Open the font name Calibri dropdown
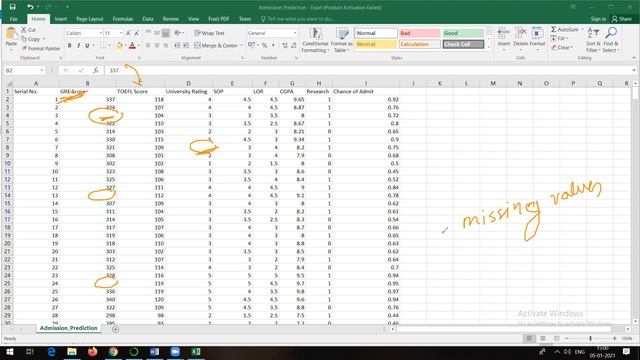Screen dimensions: 640x360 (101, 33)
